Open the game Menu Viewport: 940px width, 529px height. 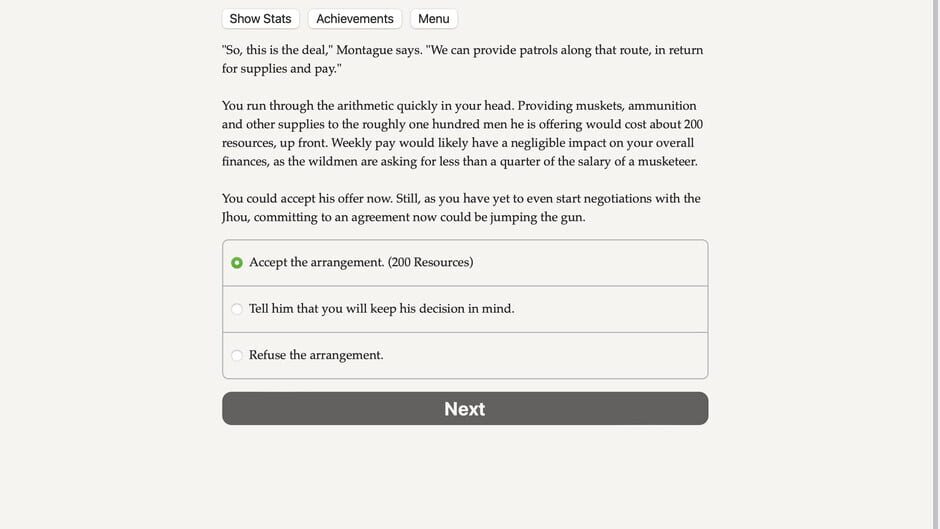433,19
